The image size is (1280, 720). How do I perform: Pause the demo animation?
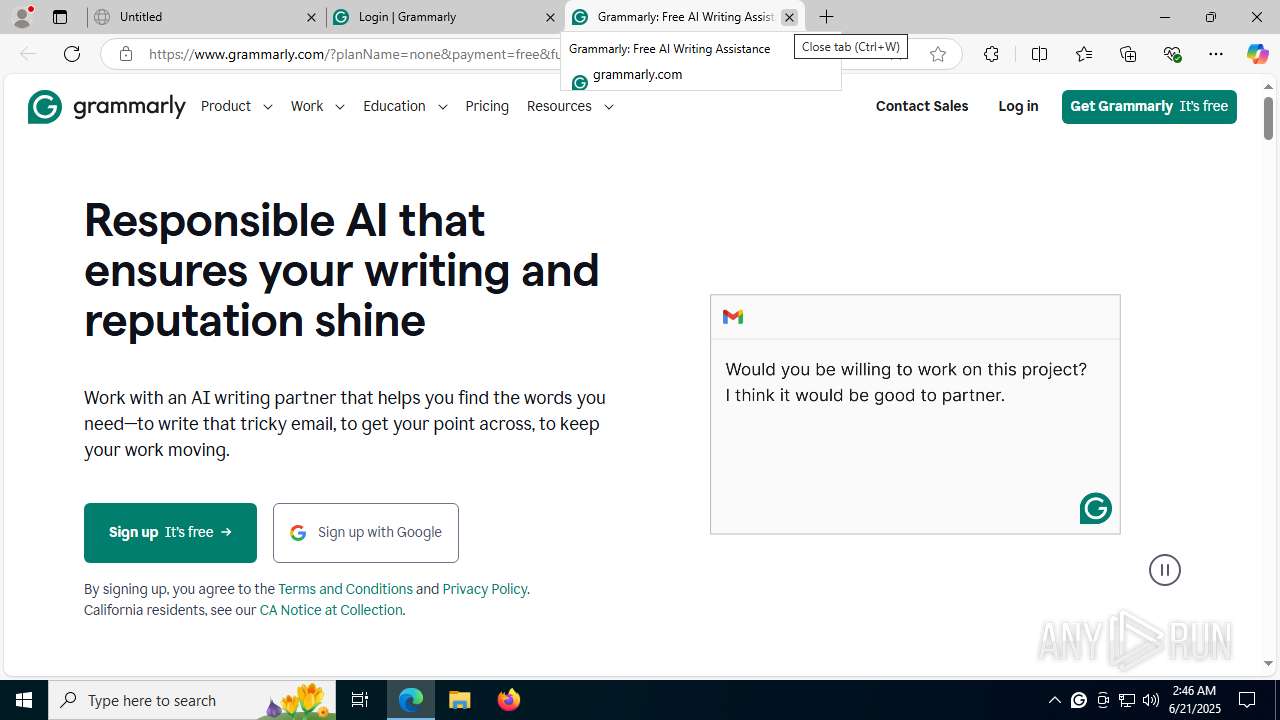point(1165,570)
